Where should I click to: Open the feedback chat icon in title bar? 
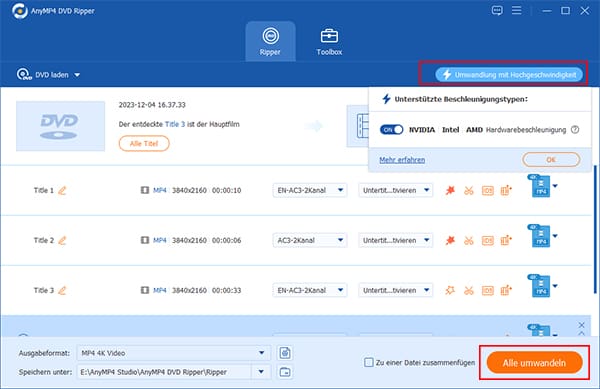[497, 10]
